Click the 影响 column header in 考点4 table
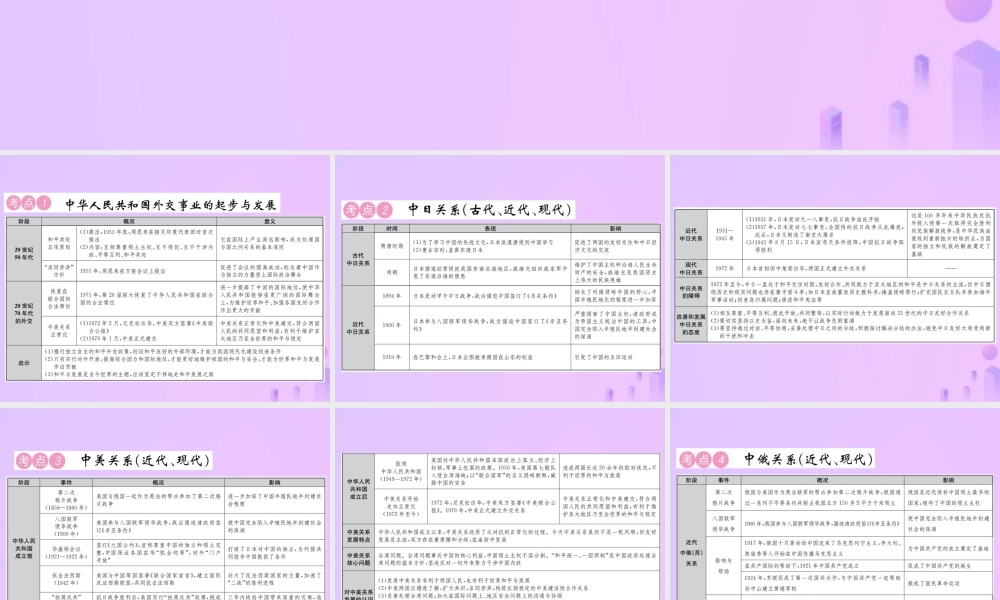Viewport: 1000px width, 600px height. tap(948, 480)
